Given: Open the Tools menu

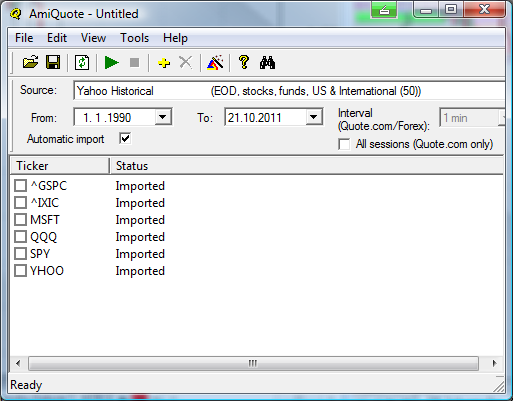Looking at the screenshot, I should 134,38.
